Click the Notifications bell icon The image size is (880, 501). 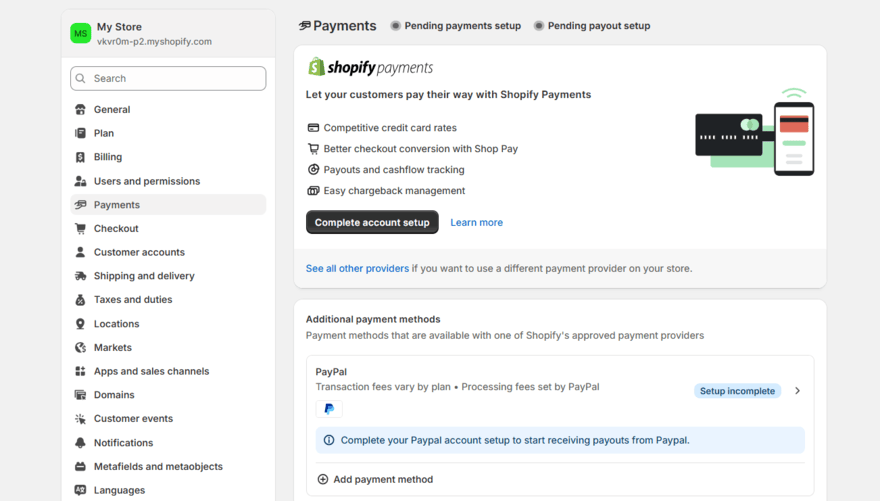point(80,443)
